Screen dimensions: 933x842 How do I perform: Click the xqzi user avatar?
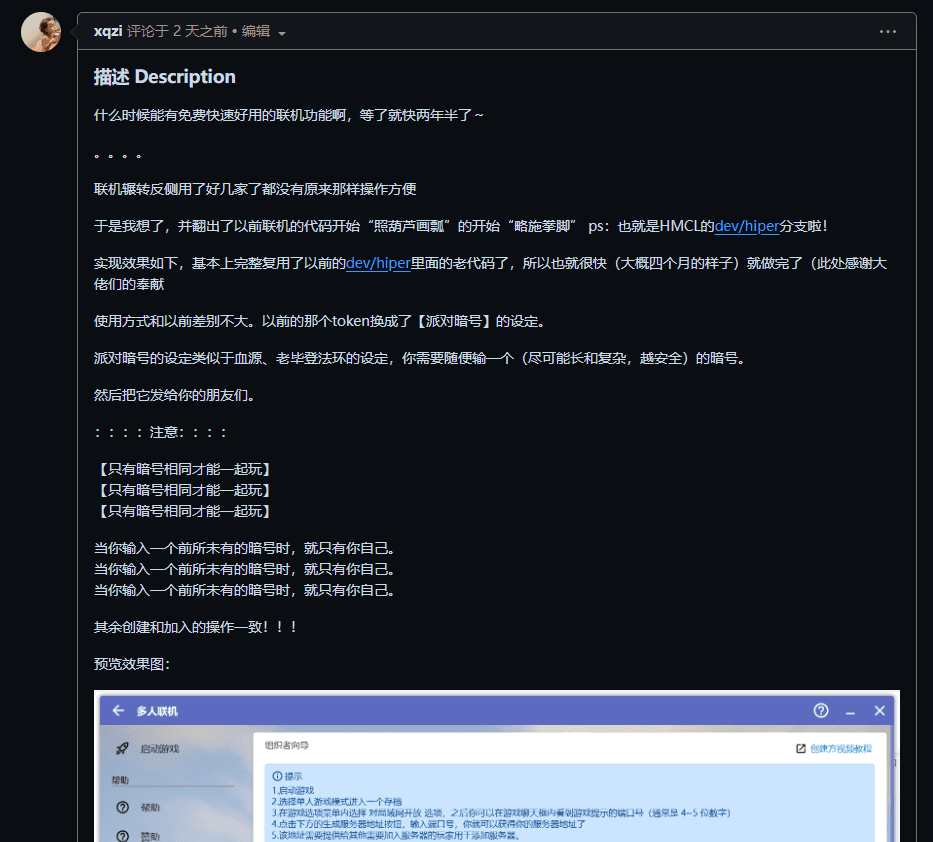41,32
